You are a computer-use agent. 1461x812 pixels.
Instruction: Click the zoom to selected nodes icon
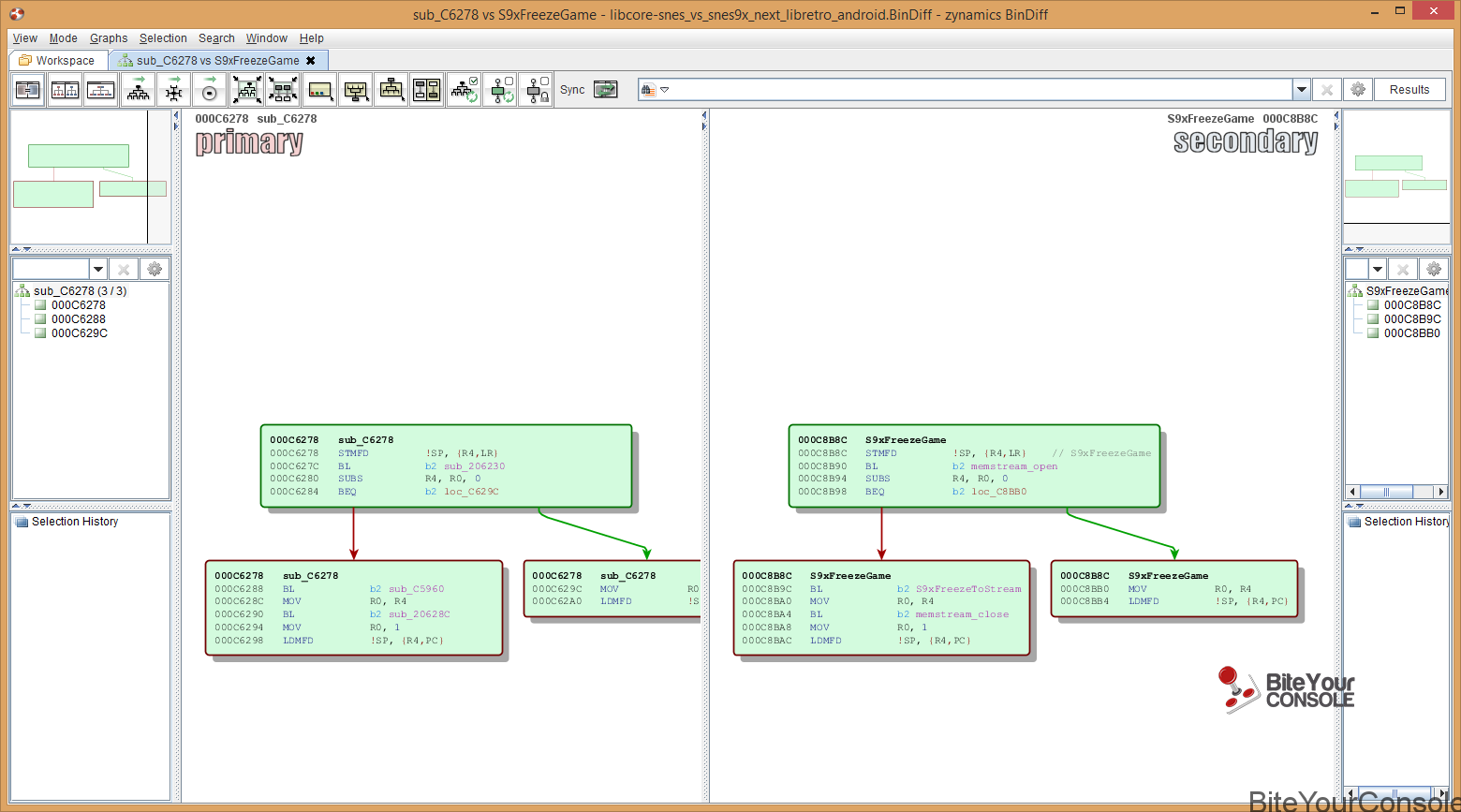click(x=283, y=90)
